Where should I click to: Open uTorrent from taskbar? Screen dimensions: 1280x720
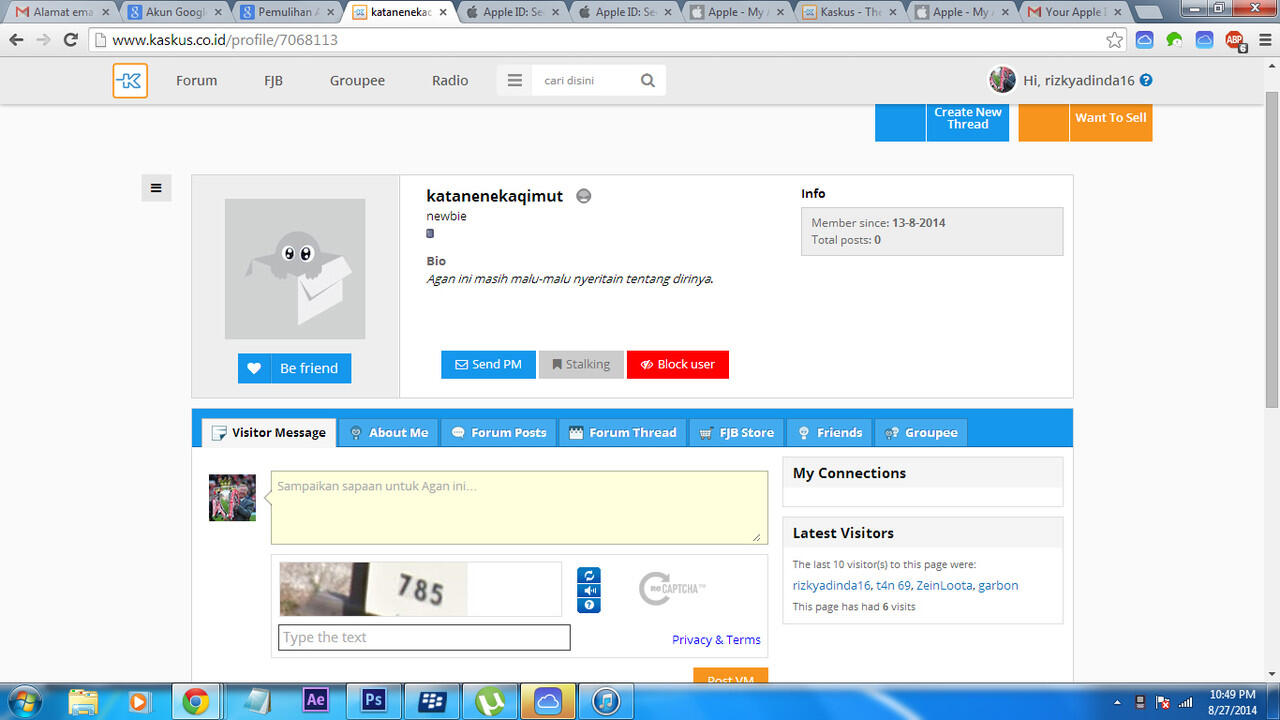tap(490, 701)
